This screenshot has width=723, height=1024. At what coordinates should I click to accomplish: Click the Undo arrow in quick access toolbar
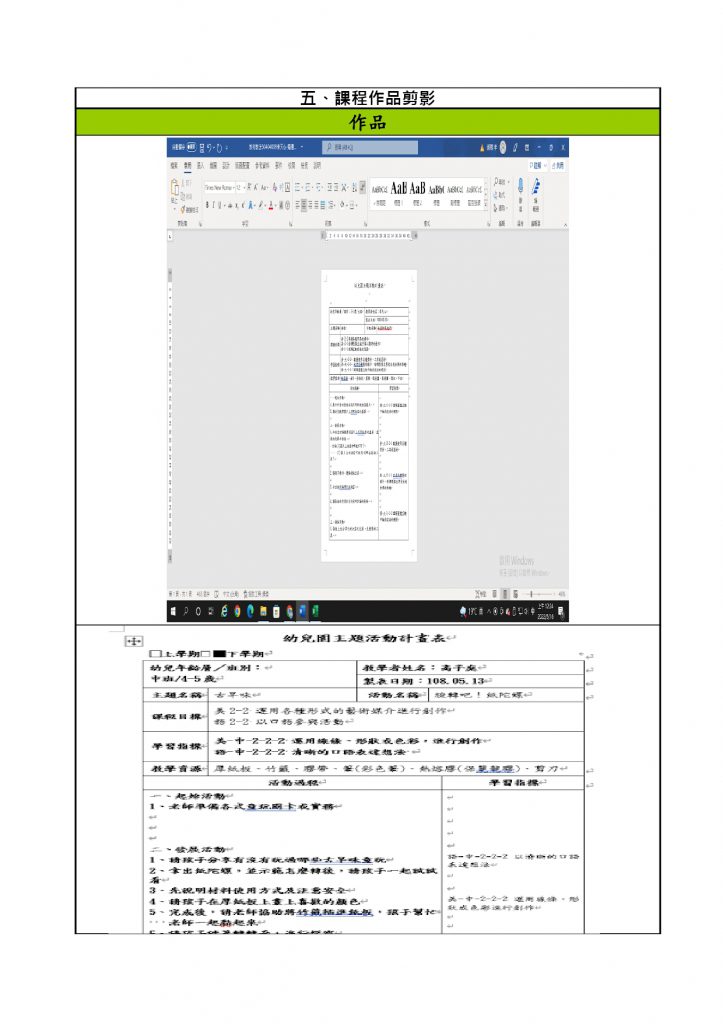click(x=210, y=148)
